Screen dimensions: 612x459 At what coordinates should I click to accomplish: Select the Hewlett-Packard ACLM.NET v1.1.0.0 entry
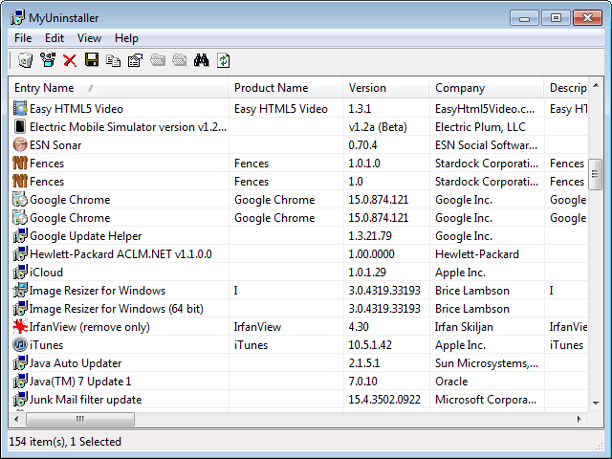tap(121, 254)
